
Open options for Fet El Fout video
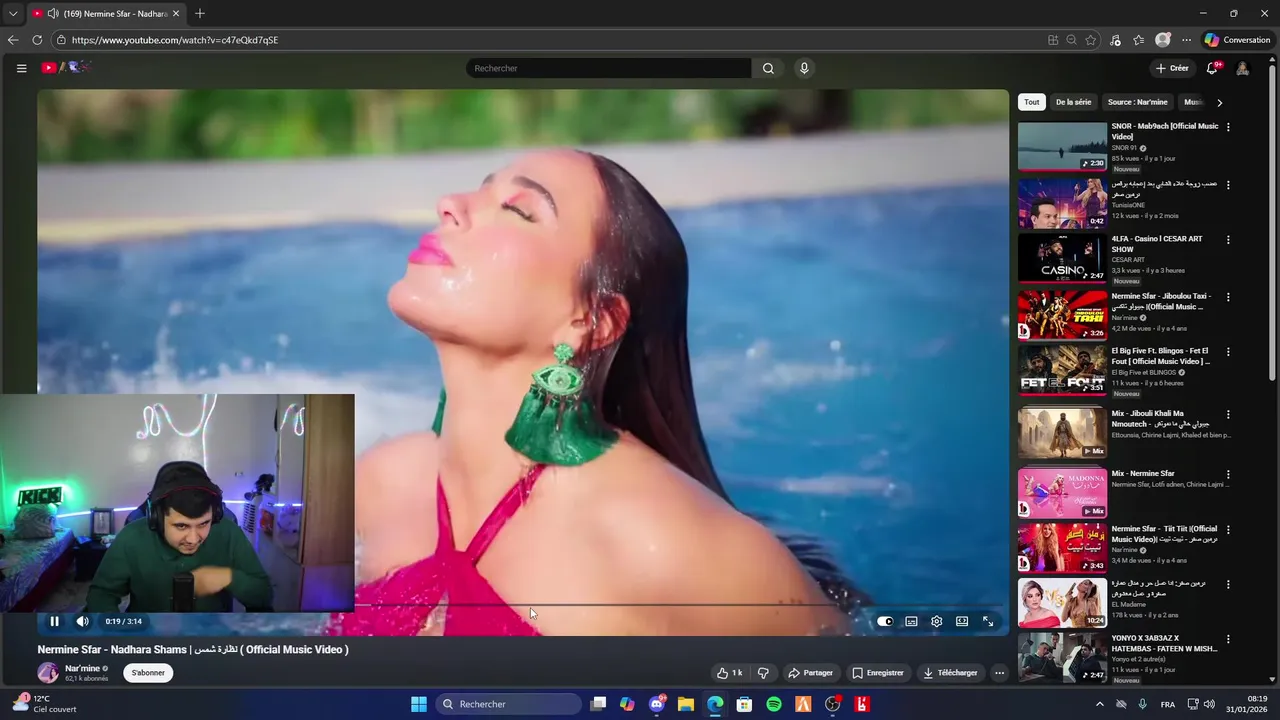(1228, 352)
